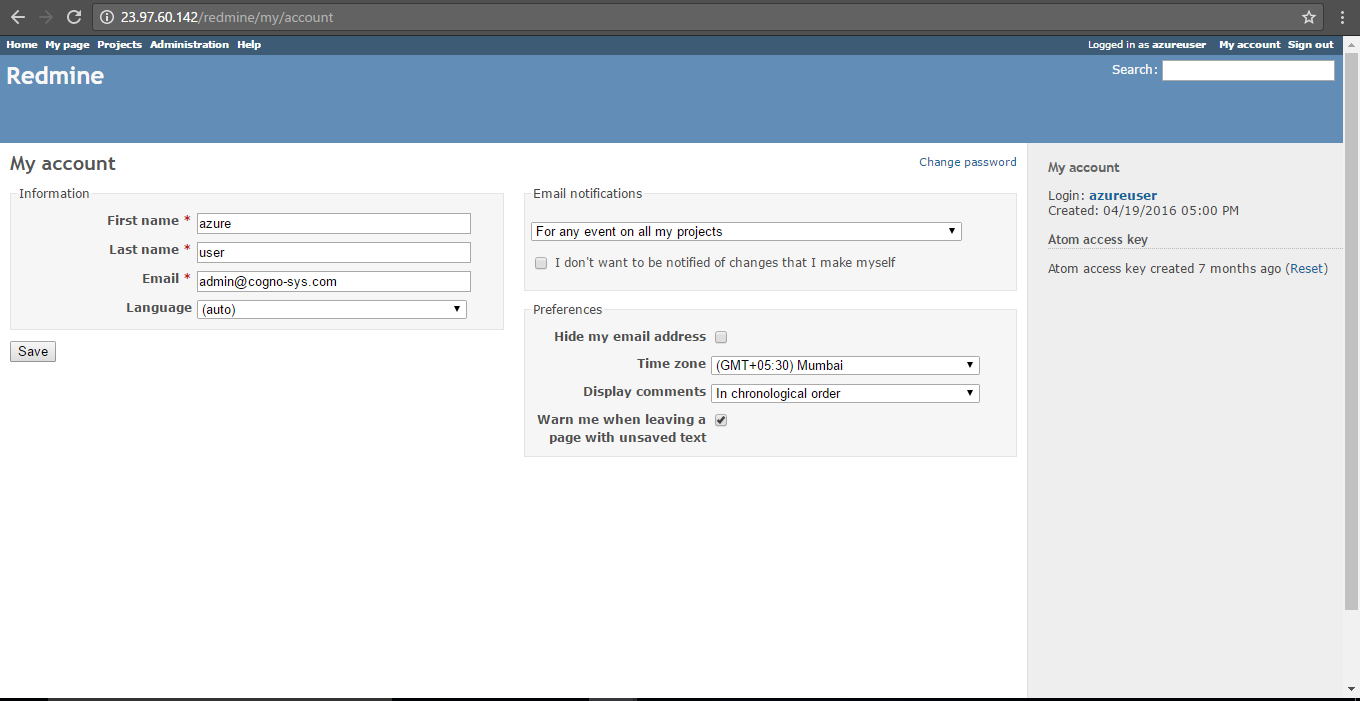The image size is (1360, 701).
Task: Enable 'I don't want to be notified' checkbox
Action: coord(541,263)
